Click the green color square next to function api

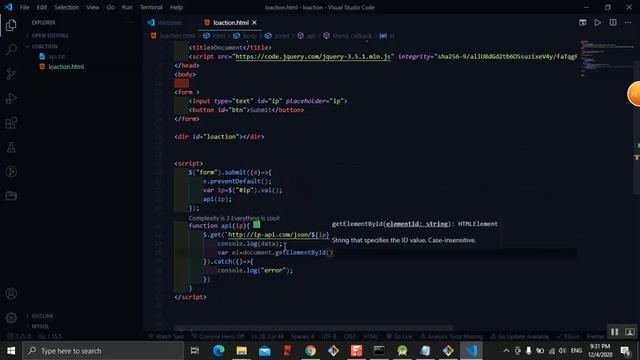pyautogui.click(x=256, y=225)
